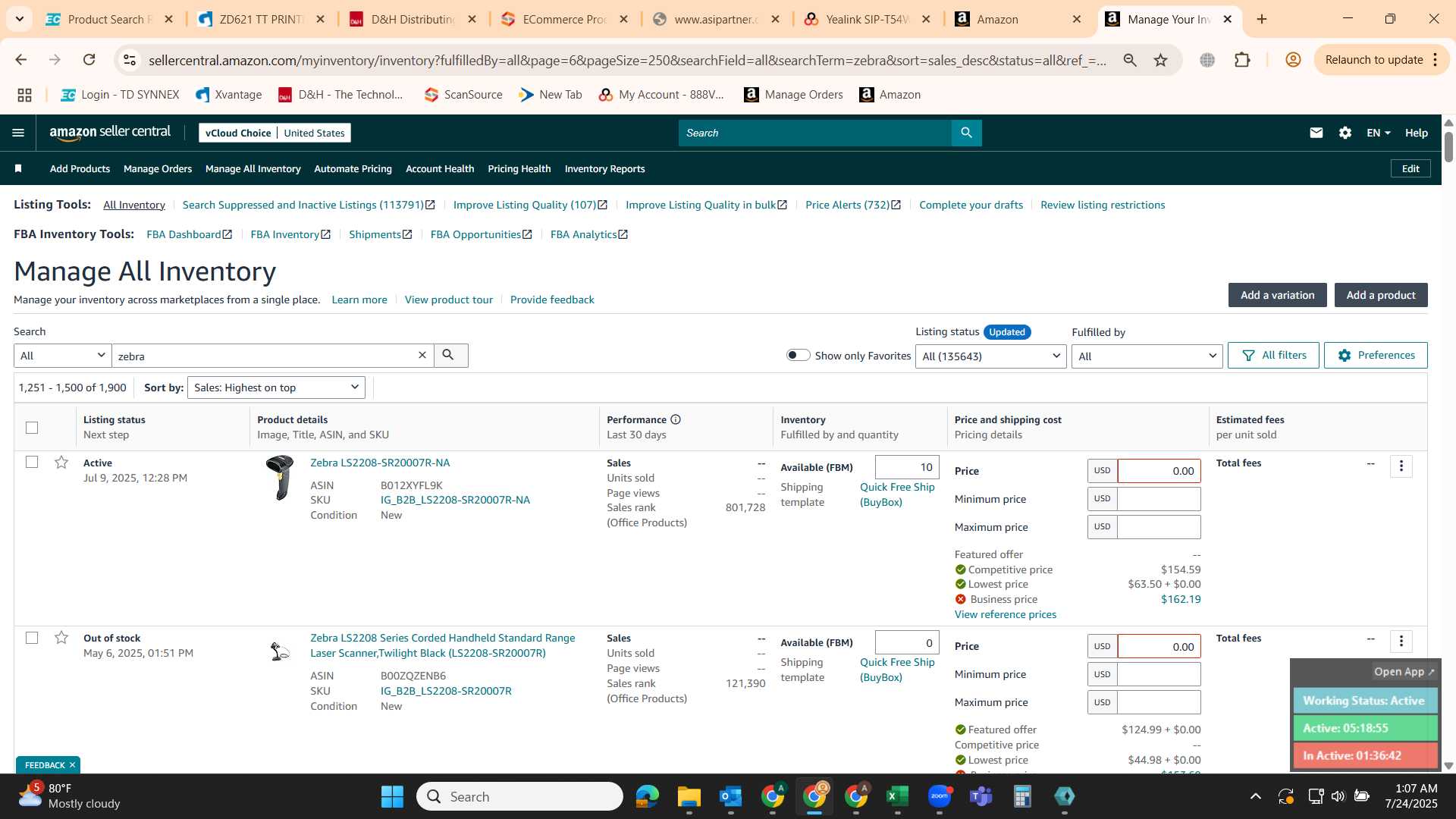
Task: Favorite the out of stock Zebra LS2208 listing star
Action: point(61,638)
